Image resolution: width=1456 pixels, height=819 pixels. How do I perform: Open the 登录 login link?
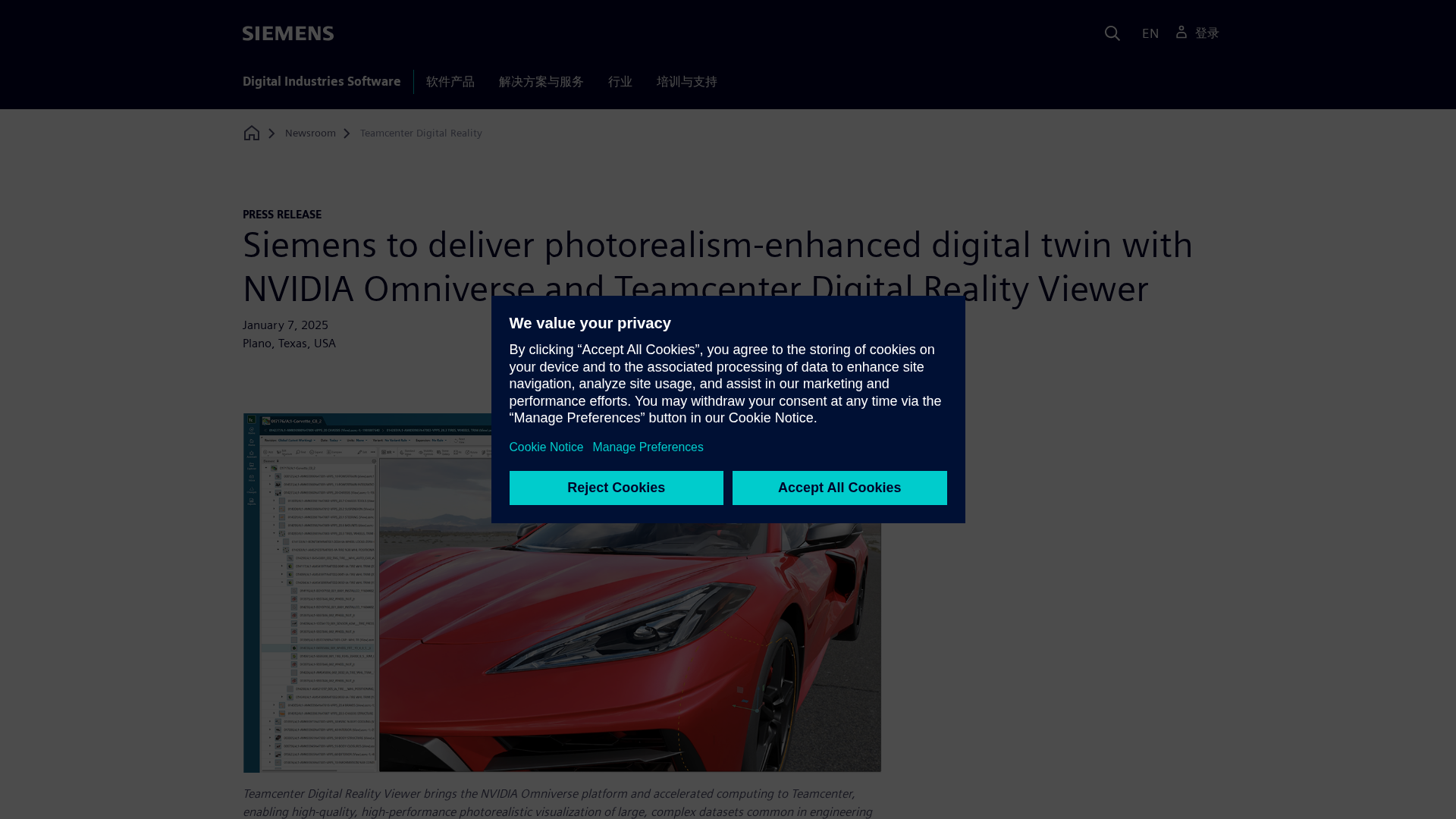(x=1207, y=33)
